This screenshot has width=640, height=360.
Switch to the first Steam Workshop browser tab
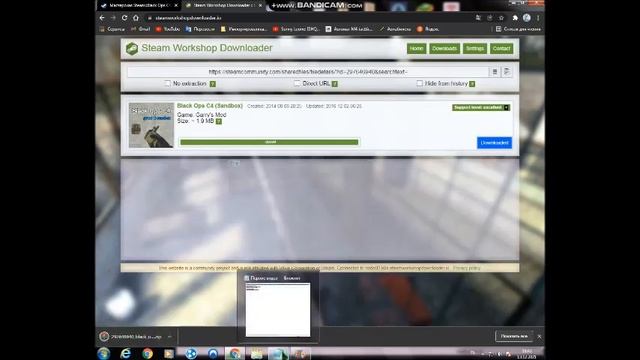pyautogui.click(x=139, y=5)
